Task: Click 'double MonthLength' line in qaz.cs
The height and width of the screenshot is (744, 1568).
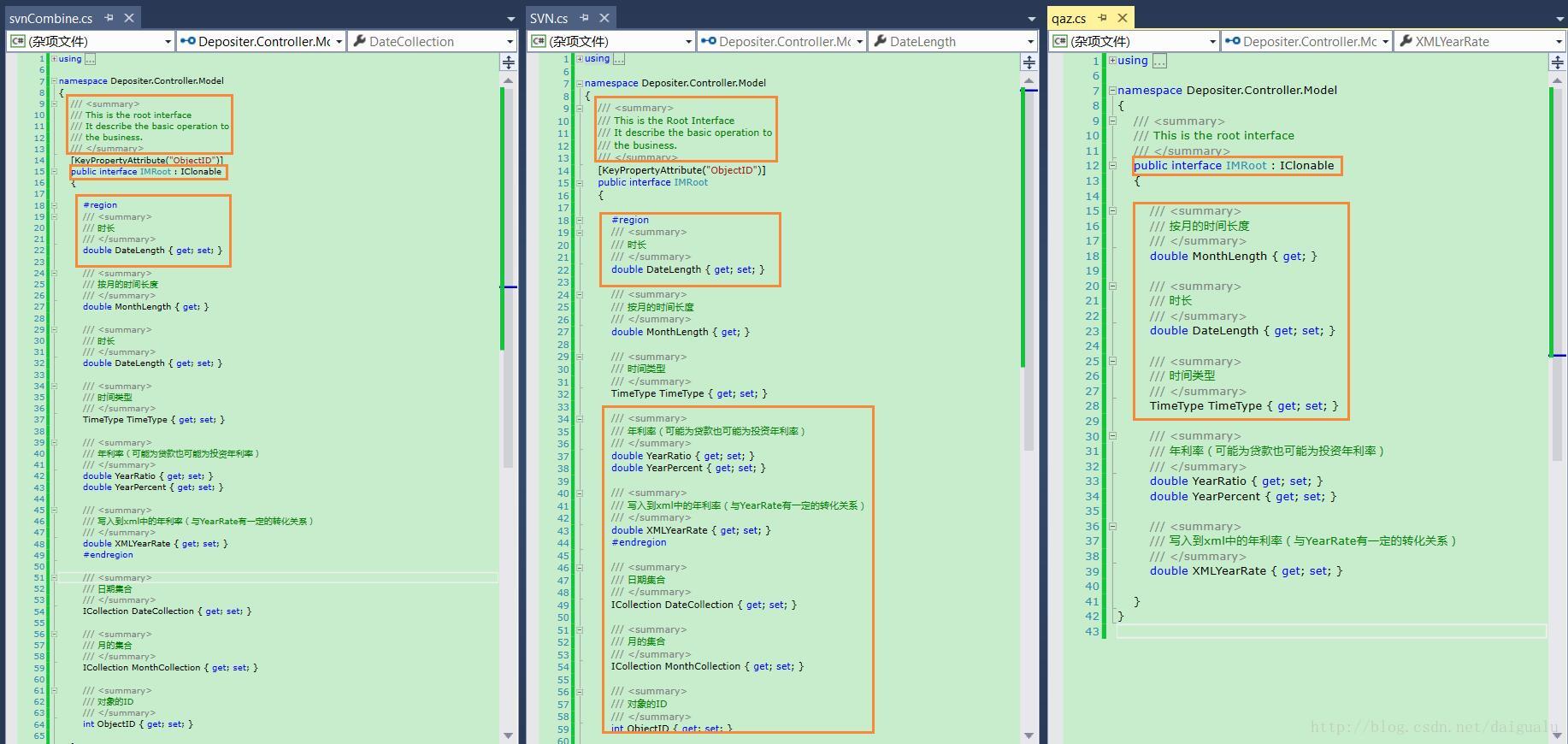Action: click(x=1233, y=256)
